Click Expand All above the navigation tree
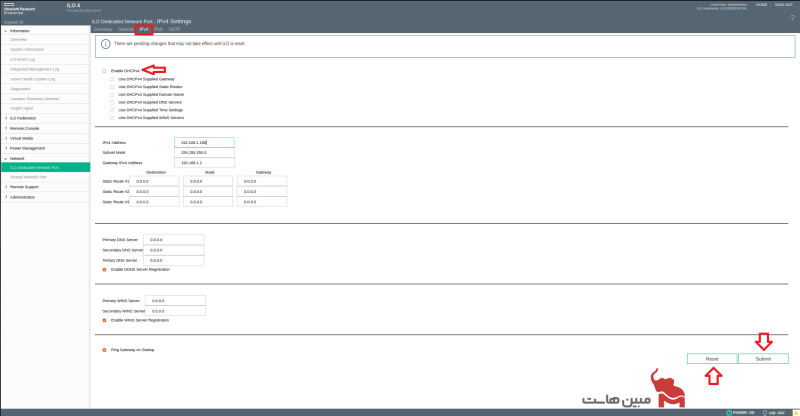Image resolution: width=800 pixels, height=416 pixels. coord(14,22)
